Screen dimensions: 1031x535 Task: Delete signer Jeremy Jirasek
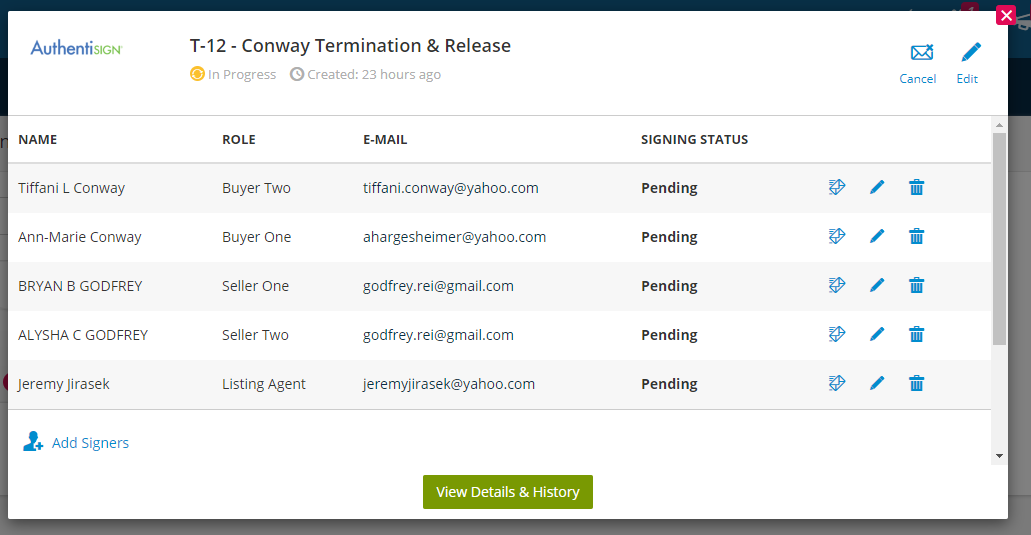(x=916, y=383)
